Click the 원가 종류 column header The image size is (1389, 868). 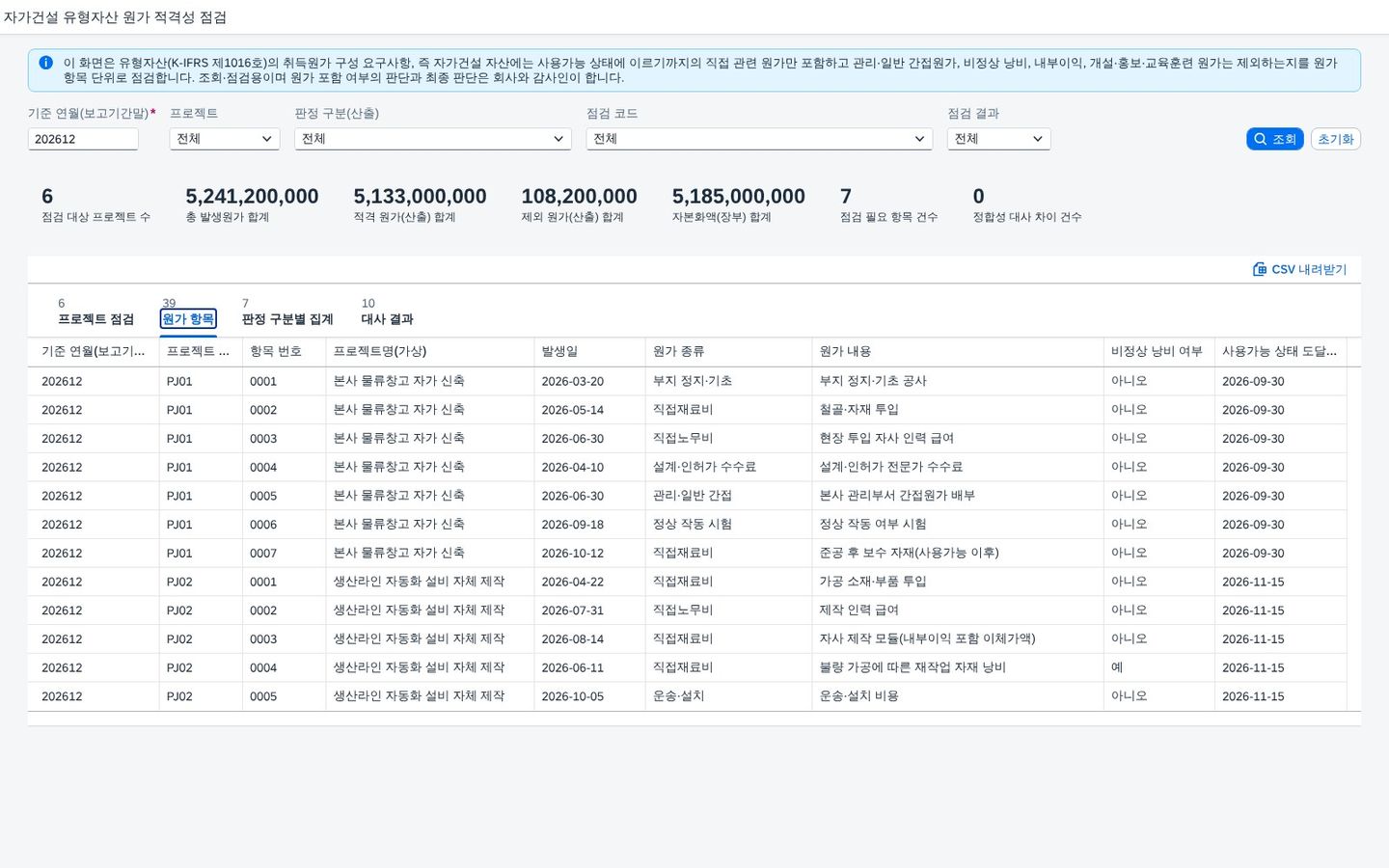(x=728, y=352)
